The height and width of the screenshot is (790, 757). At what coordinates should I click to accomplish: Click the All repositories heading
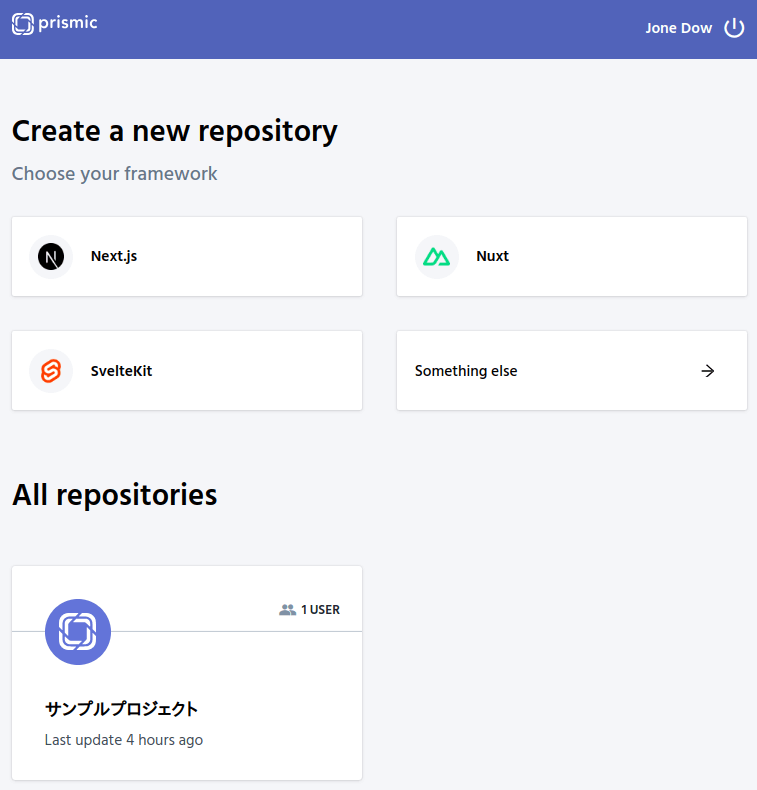(x=115, y=495)
